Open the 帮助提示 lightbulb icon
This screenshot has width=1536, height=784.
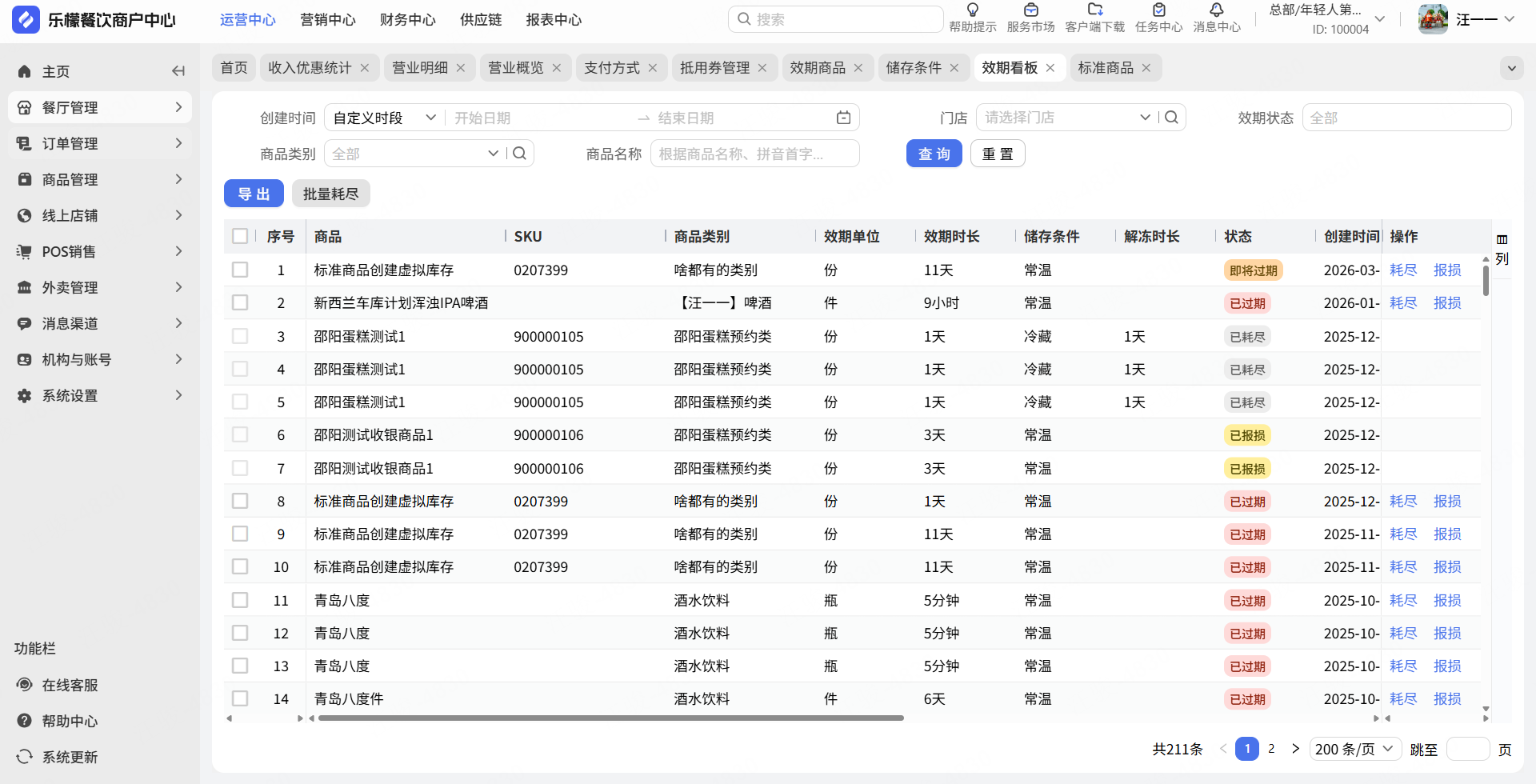coord(972,11)
